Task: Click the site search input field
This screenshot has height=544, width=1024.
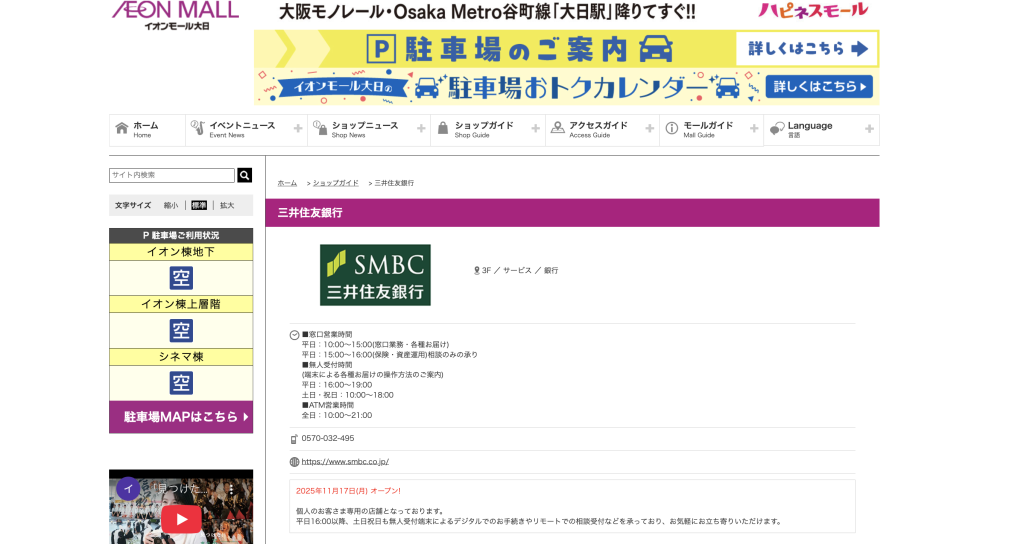Action: point(171,175)
